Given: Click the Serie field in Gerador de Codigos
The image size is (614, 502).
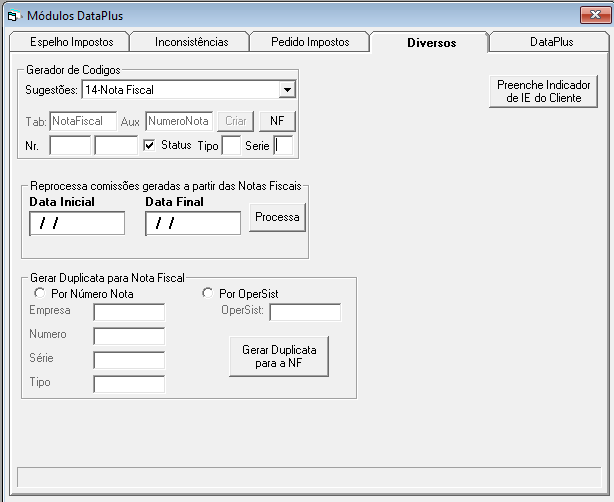Looking at the screenshot, I should pyautogui.click(x=283, y=145).
